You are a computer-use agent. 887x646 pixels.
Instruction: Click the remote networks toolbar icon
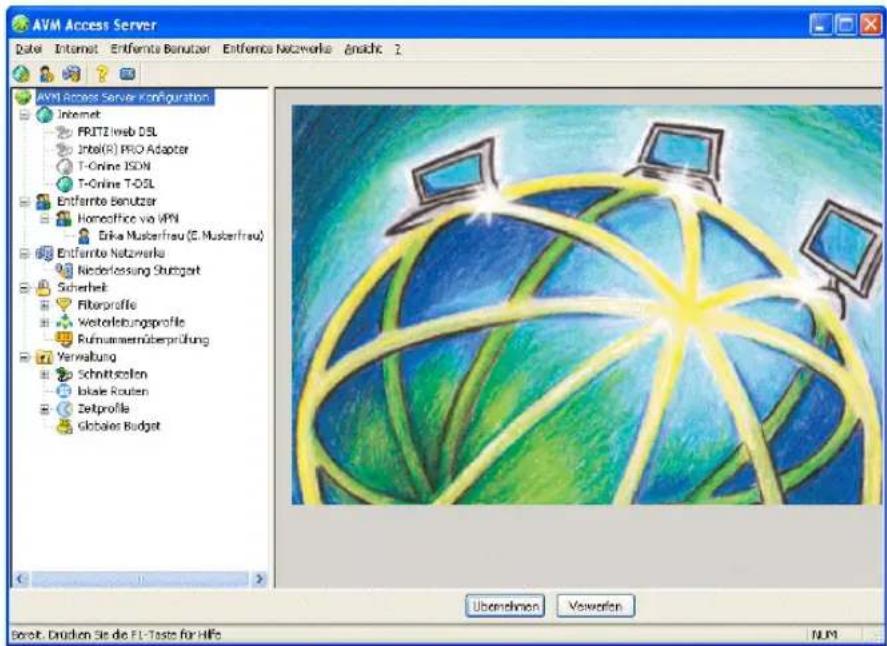point(71,74)
